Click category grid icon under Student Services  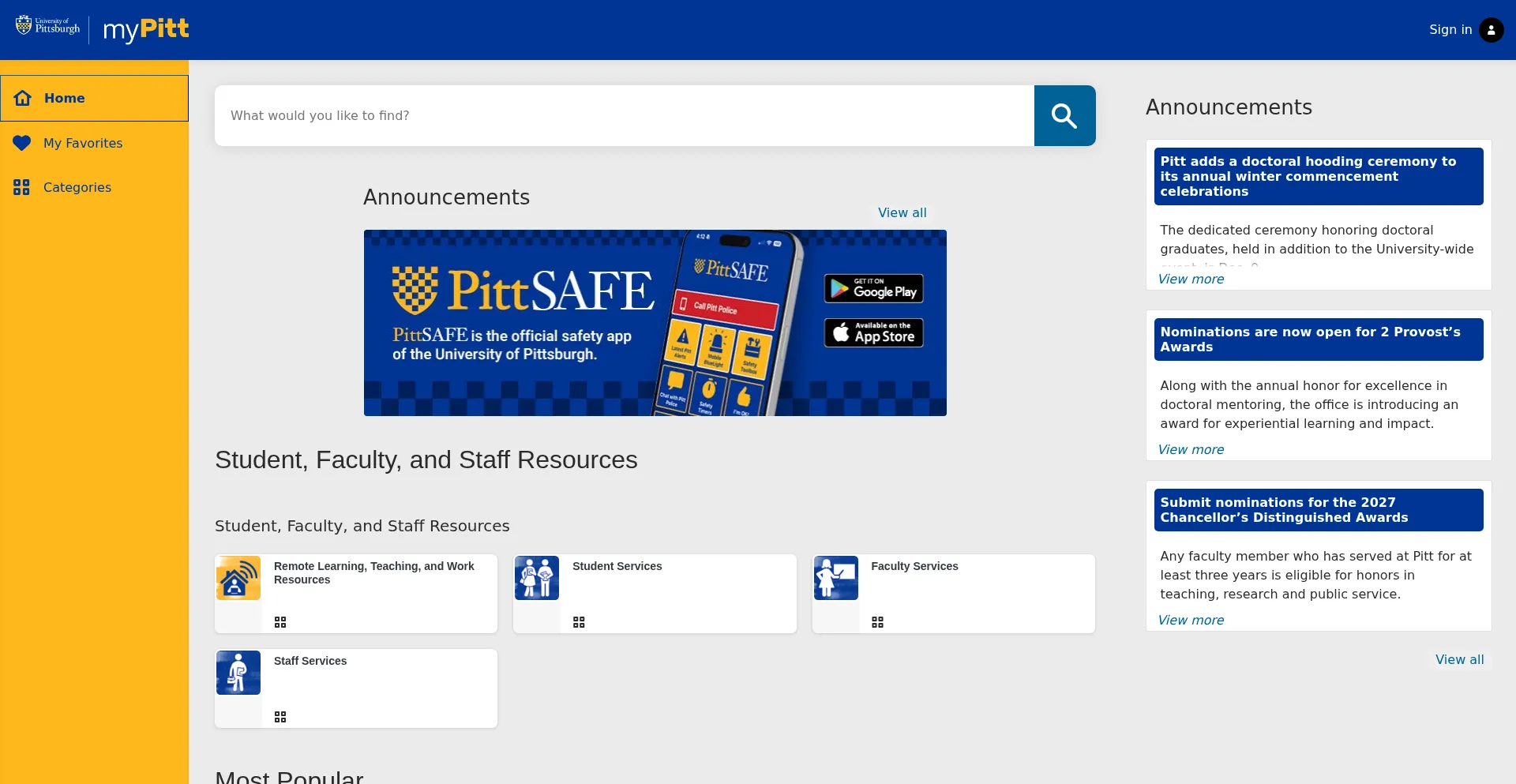pyautogui.click(x=579, y=622)
